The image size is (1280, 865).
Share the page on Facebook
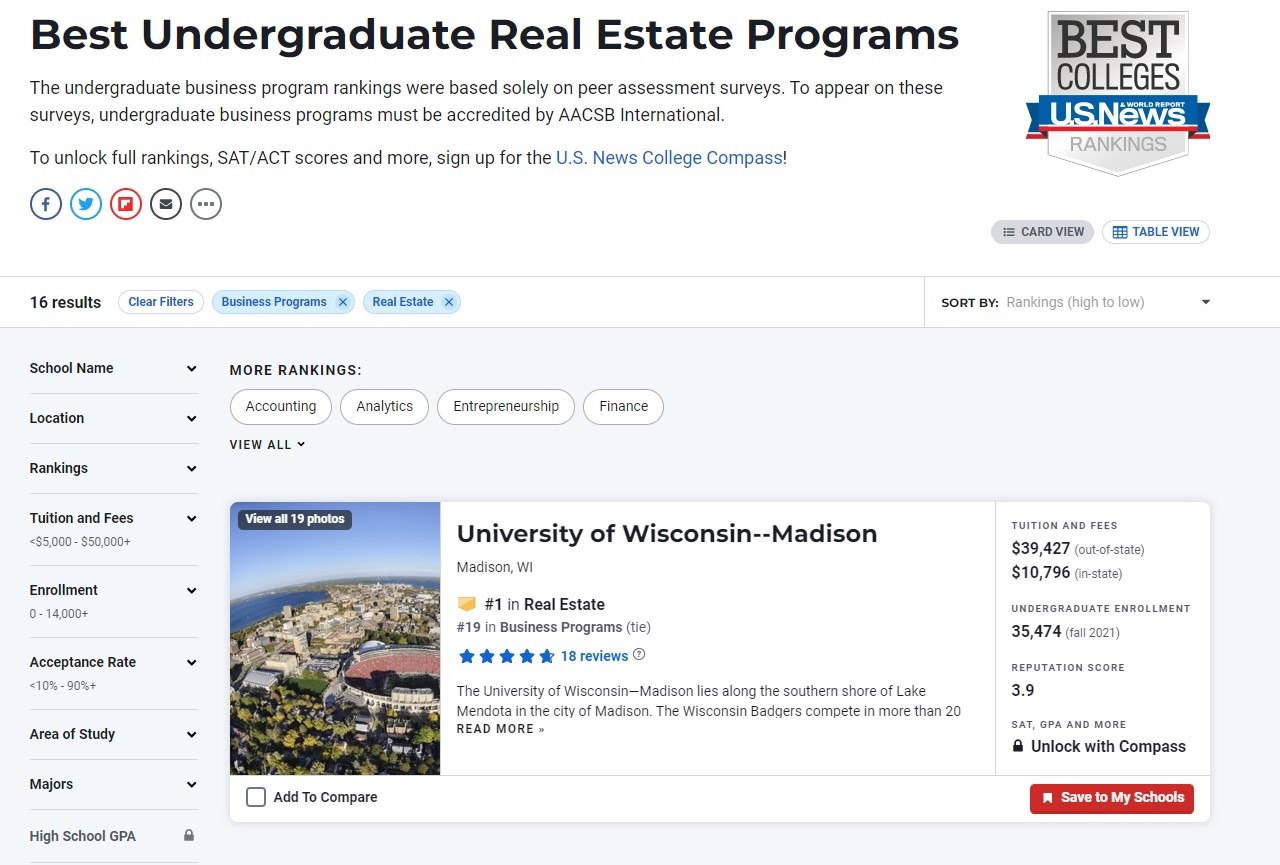(x=45, y=204)
